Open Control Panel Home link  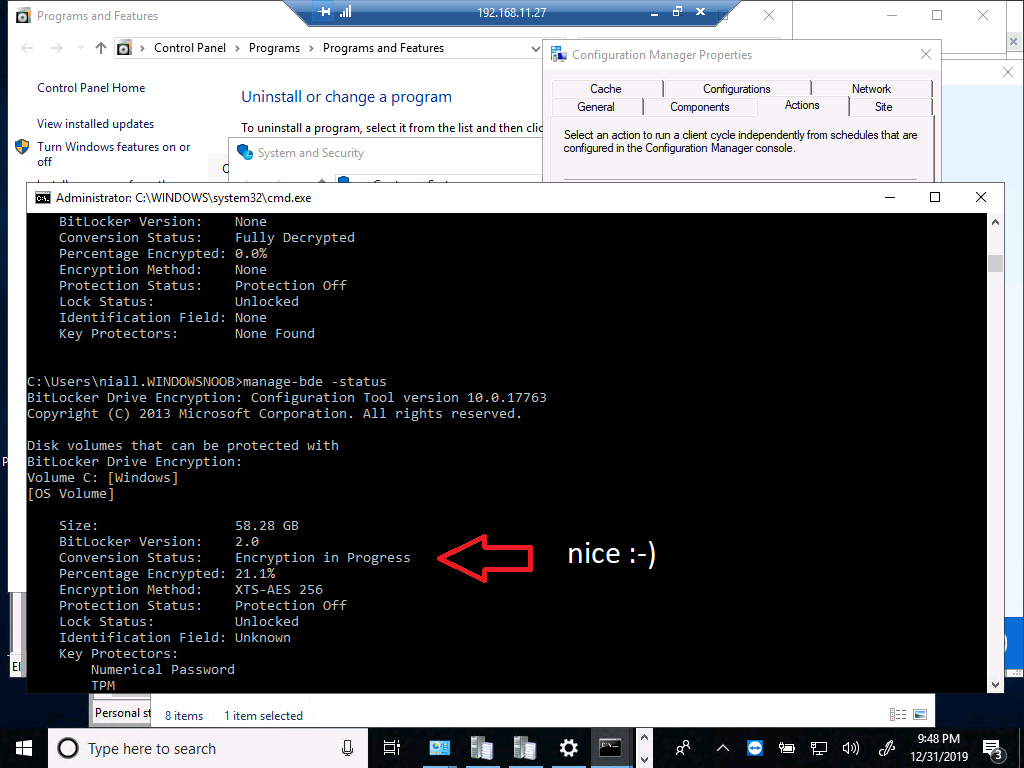91,88
